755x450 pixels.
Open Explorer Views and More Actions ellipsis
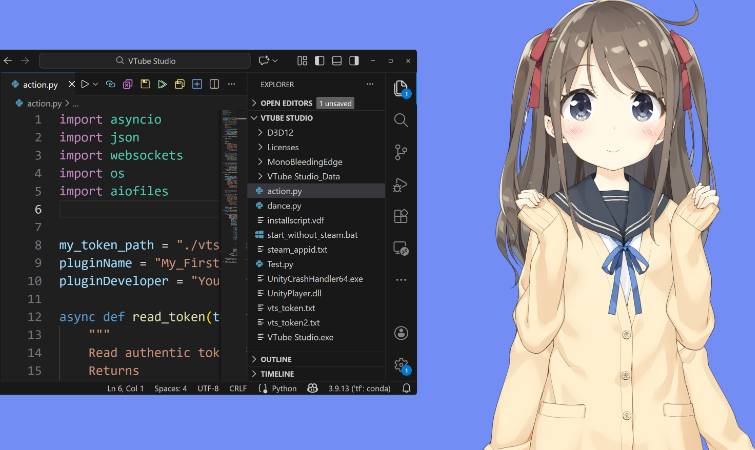[370, 84]
